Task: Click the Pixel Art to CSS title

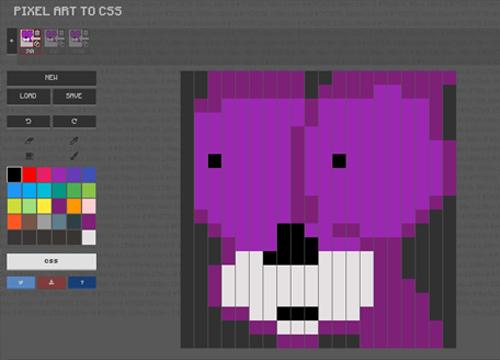Action: 68,11
